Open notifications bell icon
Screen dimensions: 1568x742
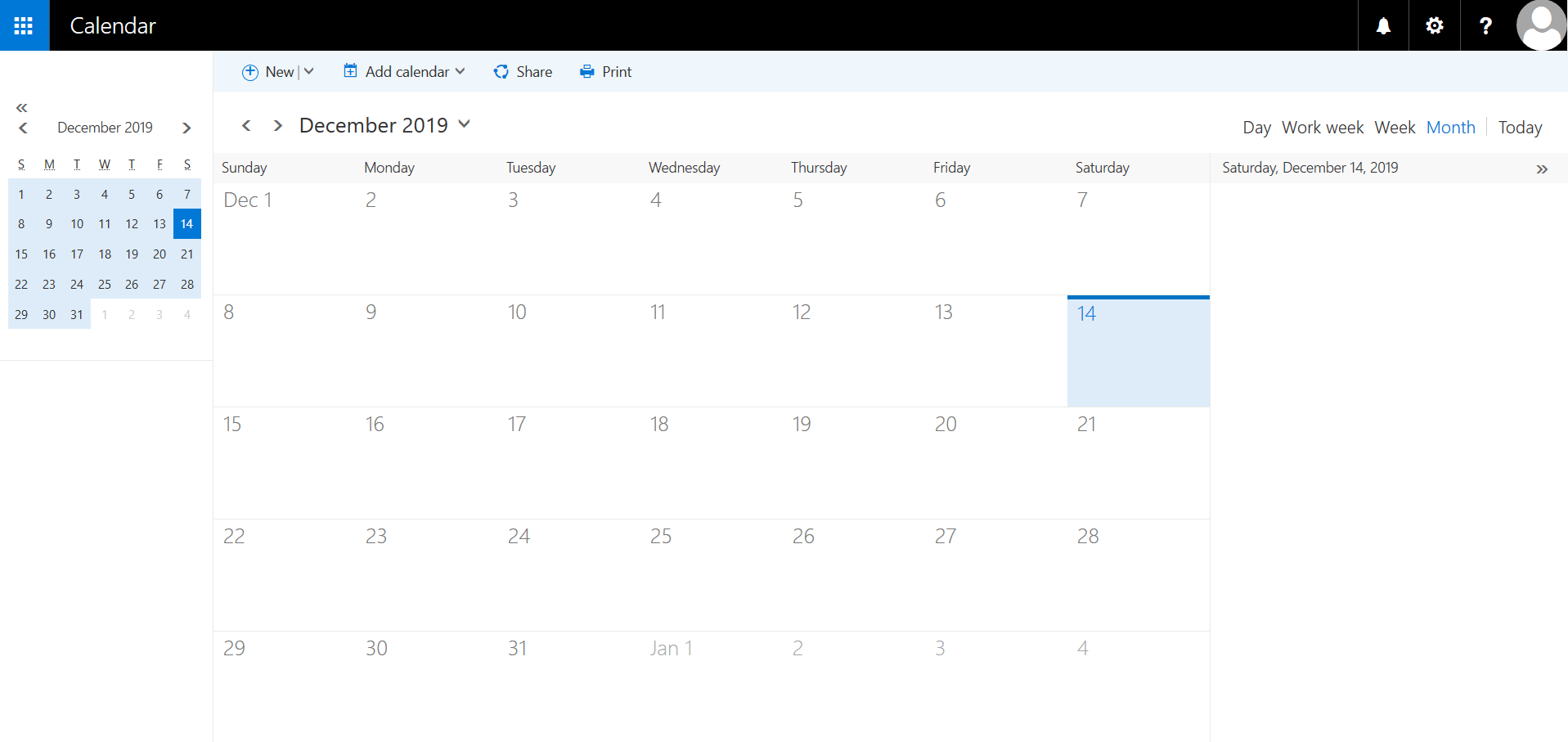1383,25
